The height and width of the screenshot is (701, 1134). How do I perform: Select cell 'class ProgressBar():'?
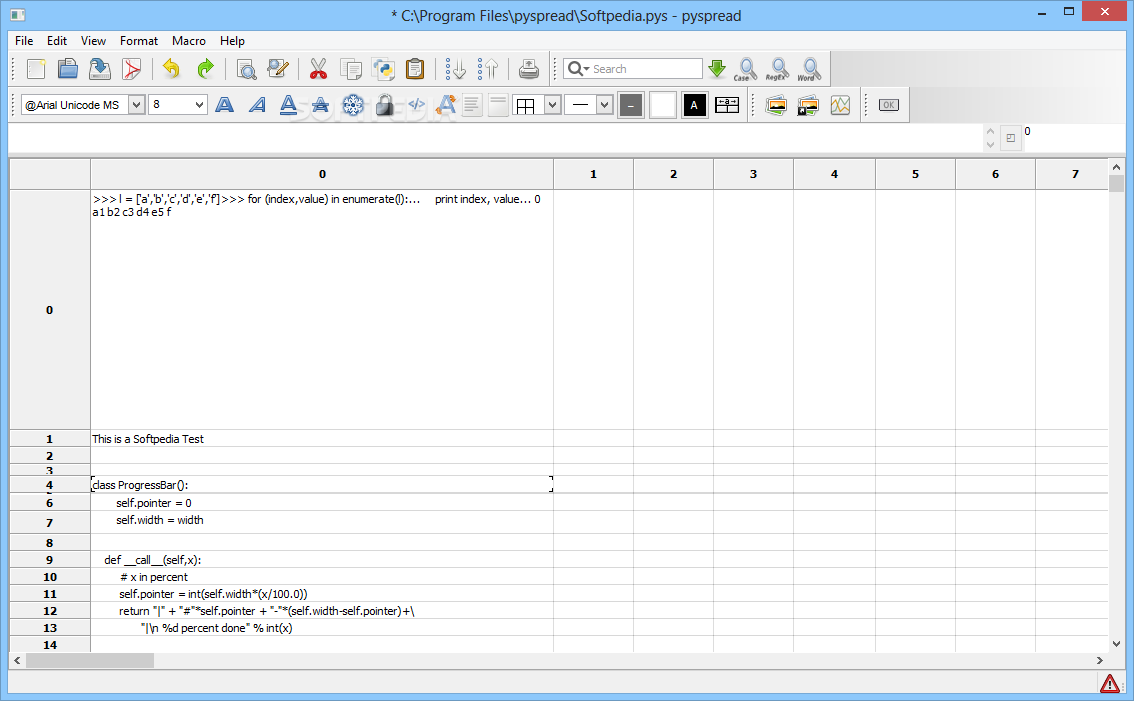pyautogui.click(x=322, y=485)
